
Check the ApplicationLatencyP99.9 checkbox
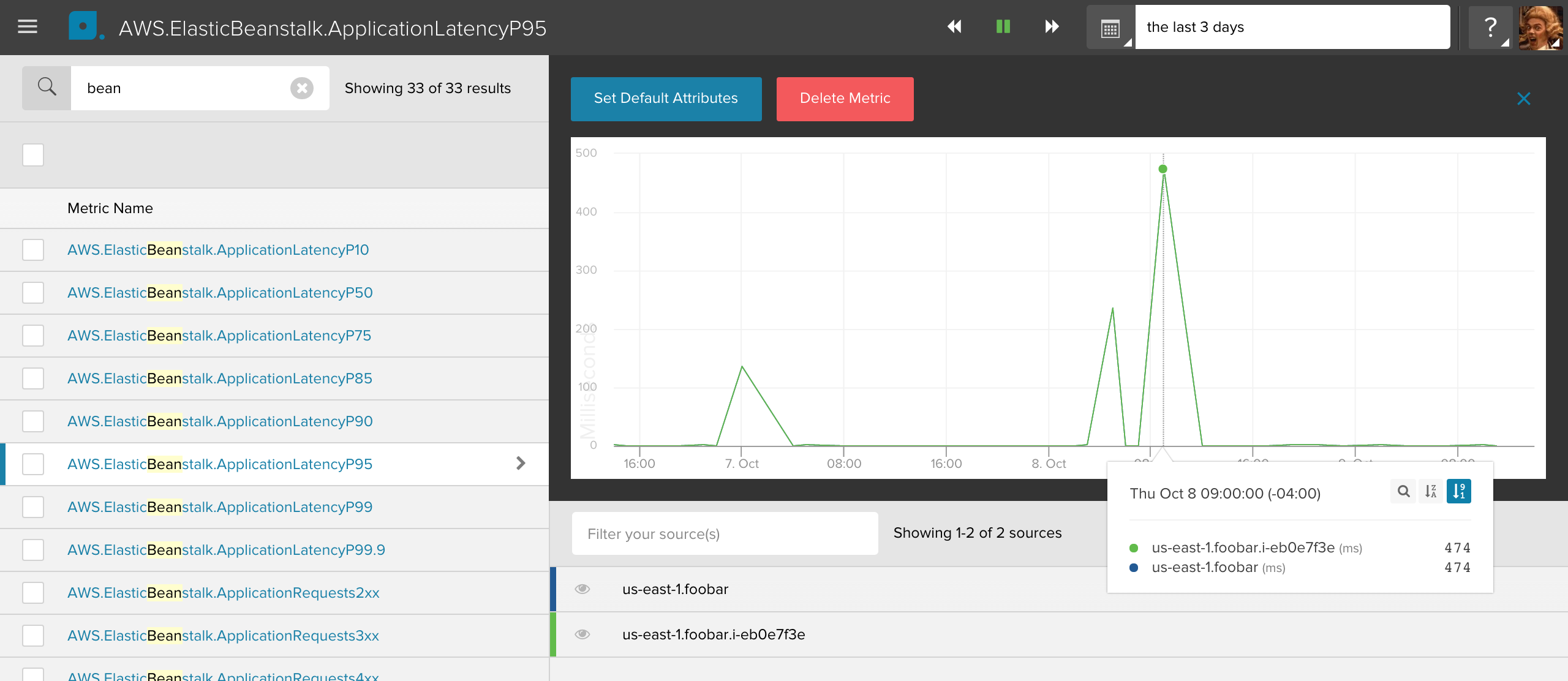[x=33, y=550]
